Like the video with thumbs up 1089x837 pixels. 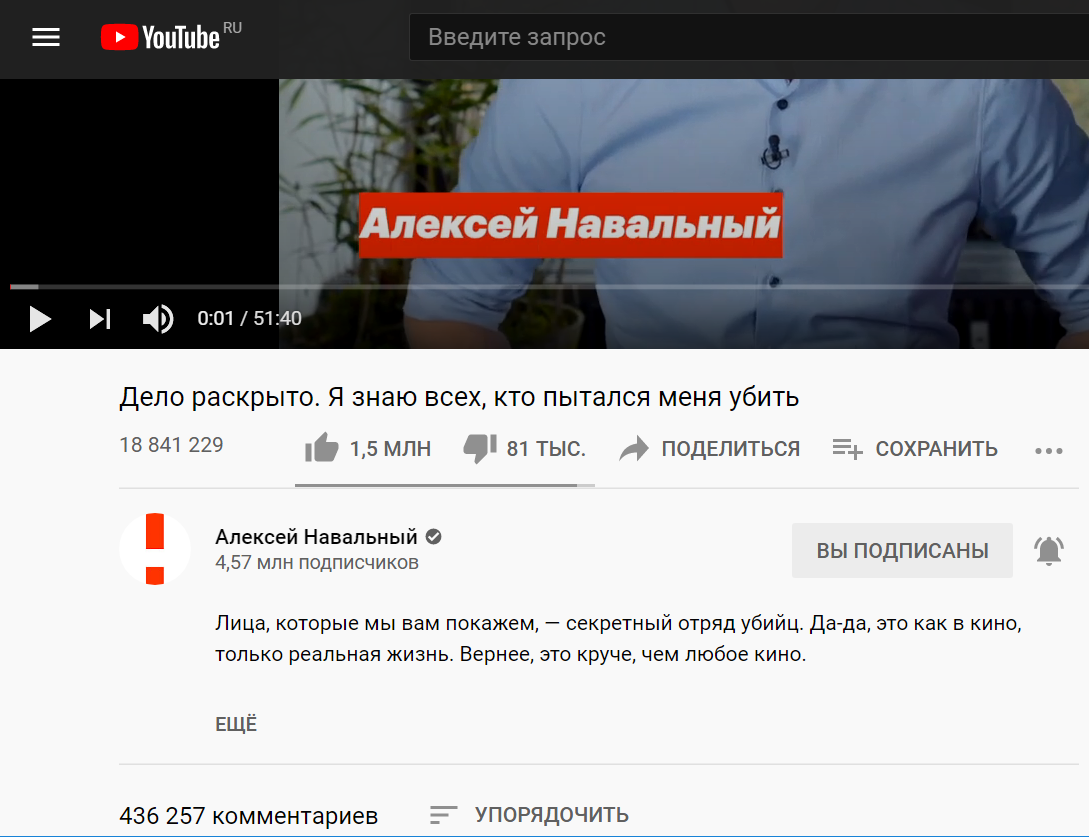tap(322, 448)
